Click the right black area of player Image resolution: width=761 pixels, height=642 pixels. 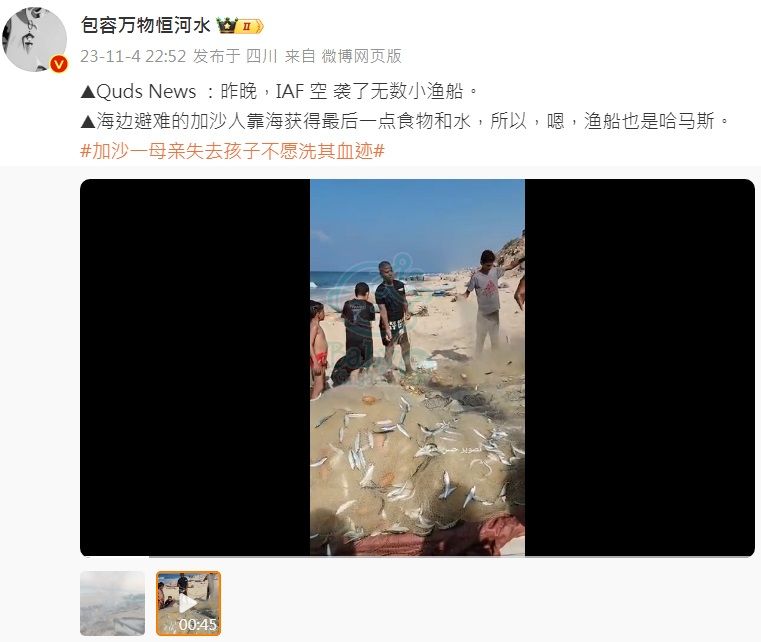[x=640, y=368]
